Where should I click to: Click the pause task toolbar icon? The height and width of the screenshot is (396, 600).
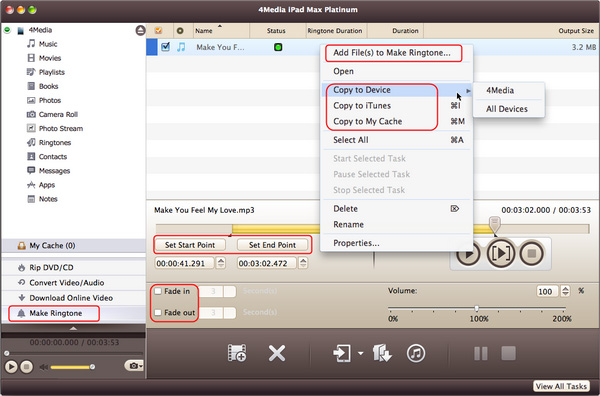tap(481, 354)
